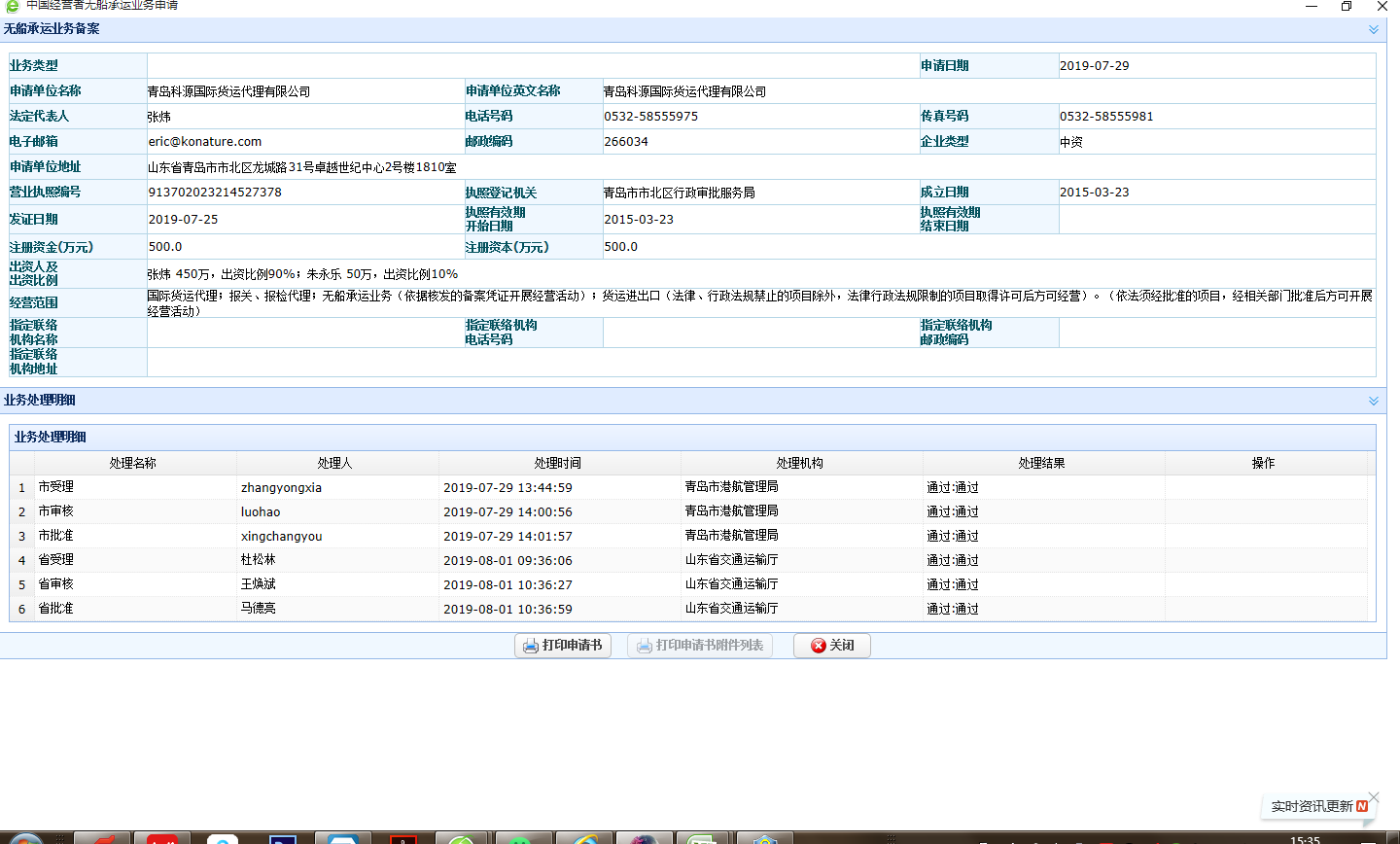Click handler name 马德亮

coord(259,609)
